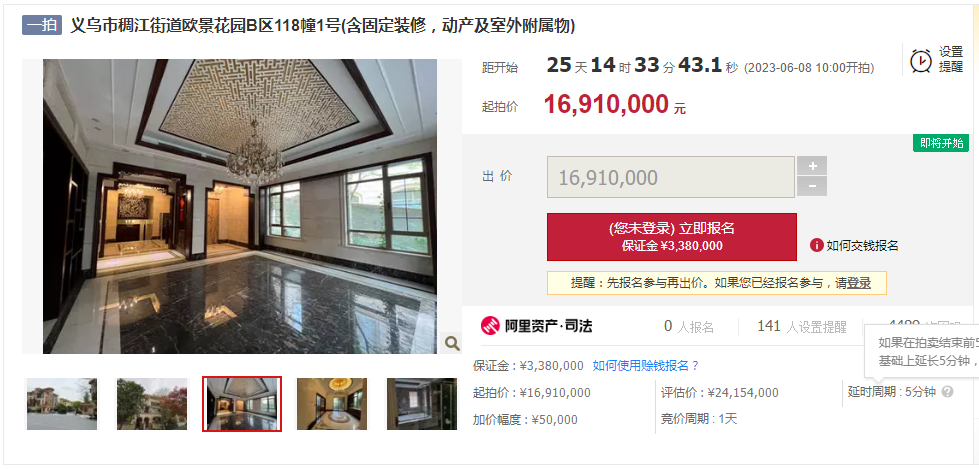This screenshot has height=469, width=979.
Task: Click the 立即报名 red button
Action: tap(672, 237)
